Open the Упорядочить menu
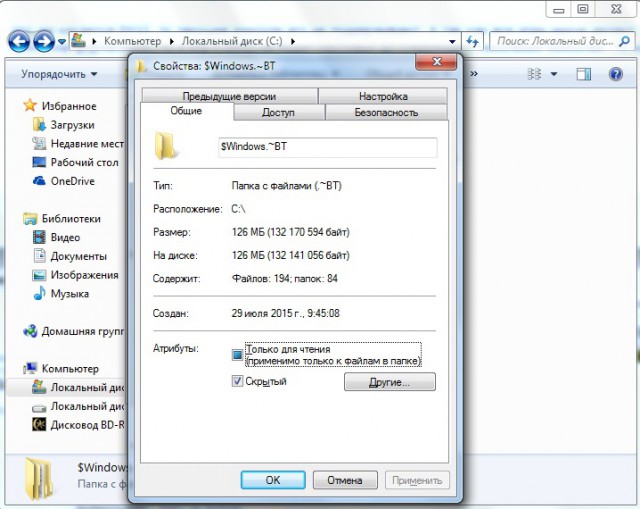This screenshot has width=640, height=509. 59,74
